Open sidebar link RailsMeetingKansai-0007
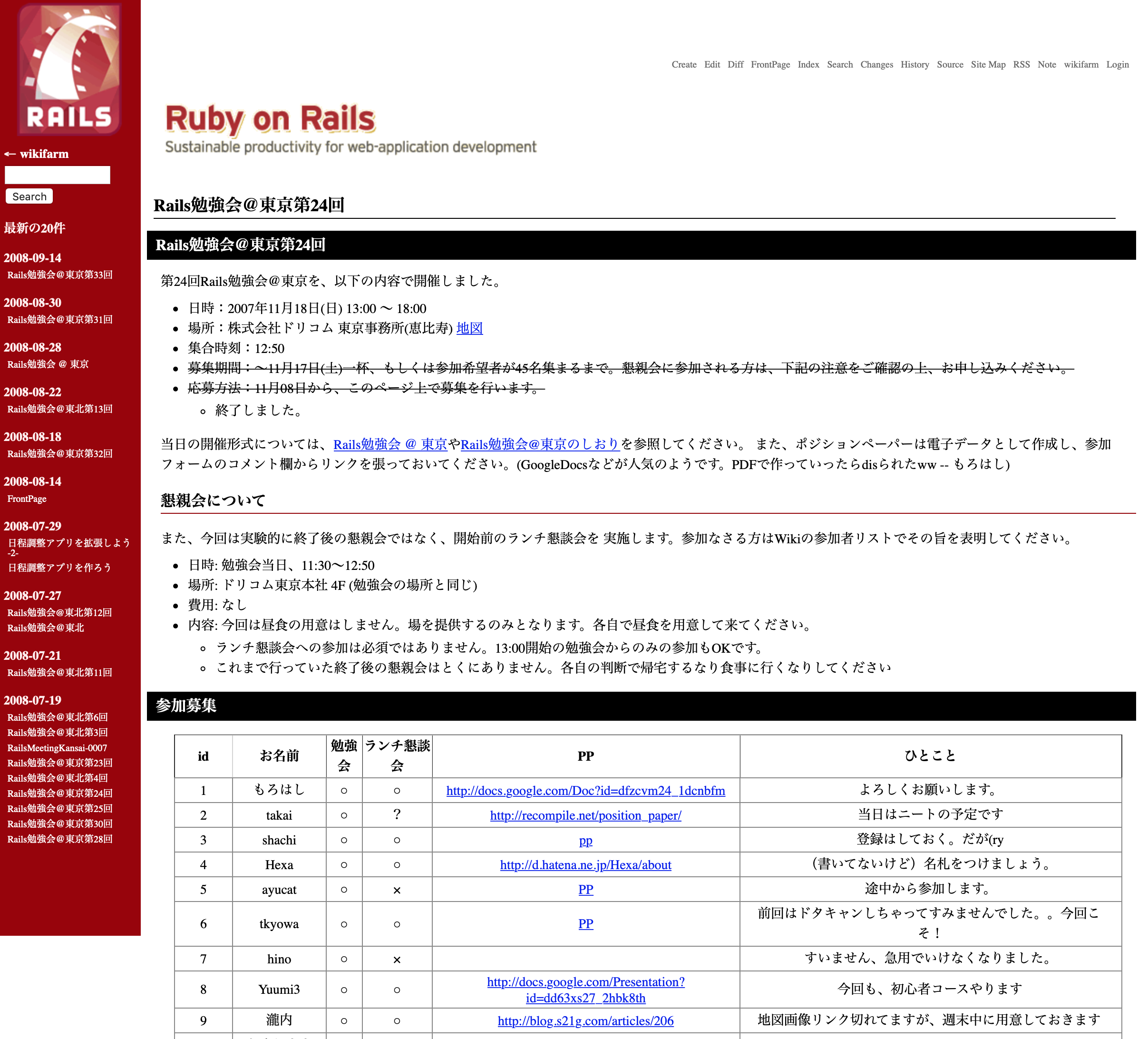The image size is (1148, 1039). 57,747
